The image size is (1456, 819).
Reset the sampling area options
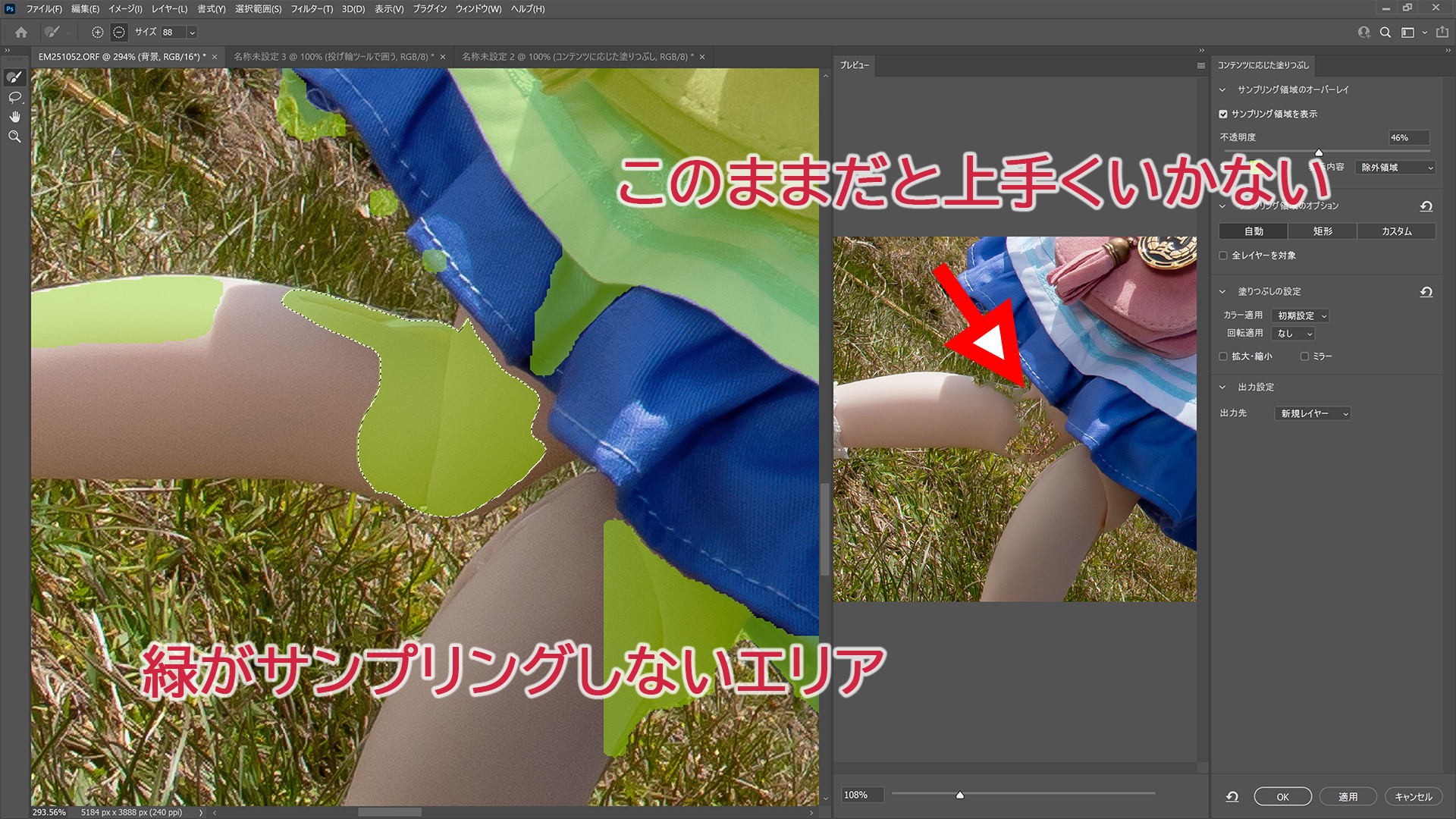point(1426,206)
